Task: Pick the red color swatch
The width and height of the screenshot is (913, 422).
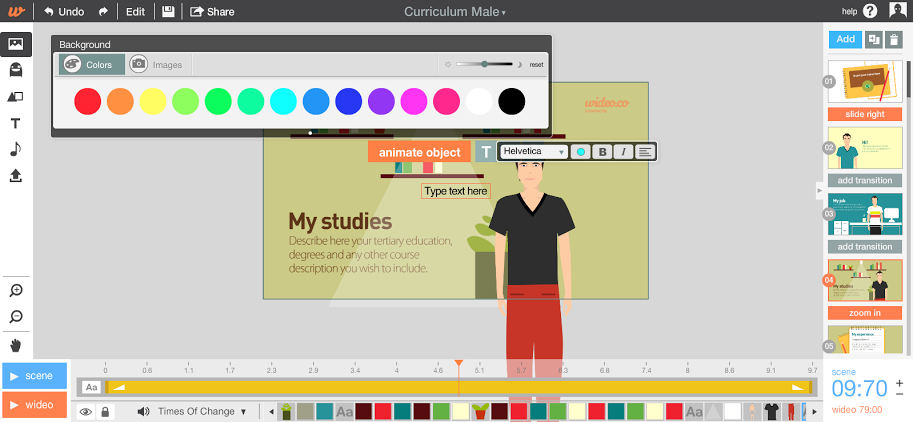Action: click(x=88, y=101)
